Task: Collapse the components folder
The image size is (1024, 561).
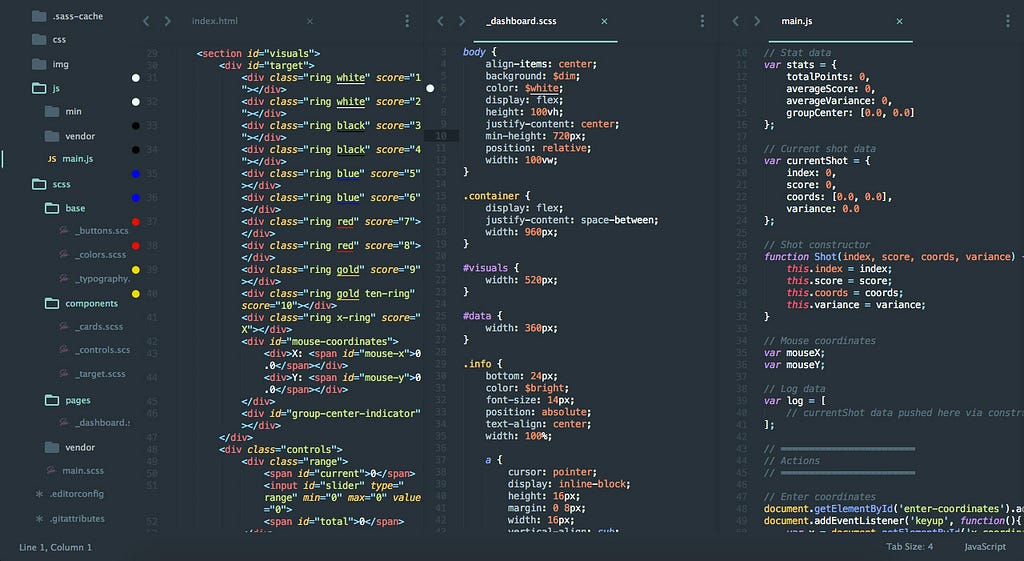Action: point(82,304)
